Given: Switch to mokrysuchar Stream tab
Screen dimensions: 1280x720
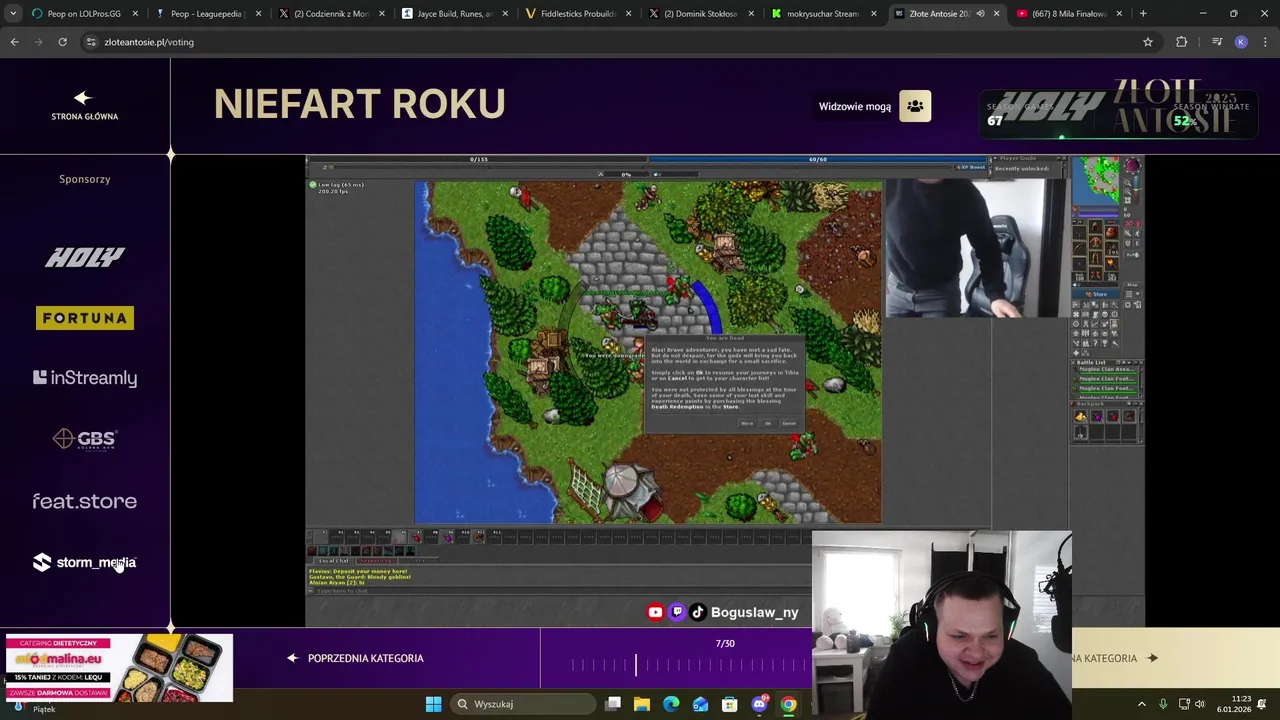Looking at the screenshot, I should pyautogui.click(x=823, y=14).
